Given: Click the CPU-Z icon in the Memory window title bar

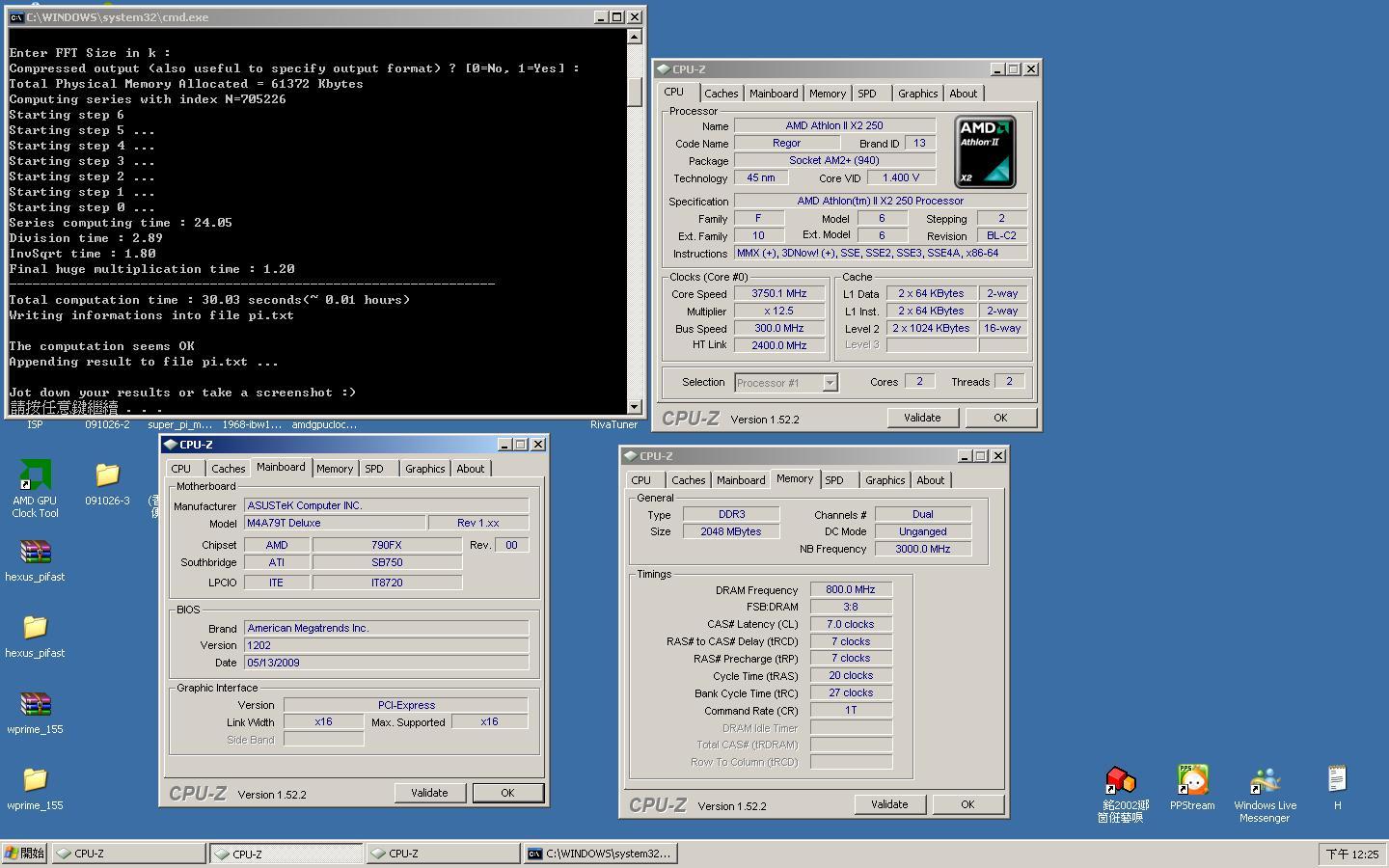Looking at the screenshot, I should pos(630,456).
